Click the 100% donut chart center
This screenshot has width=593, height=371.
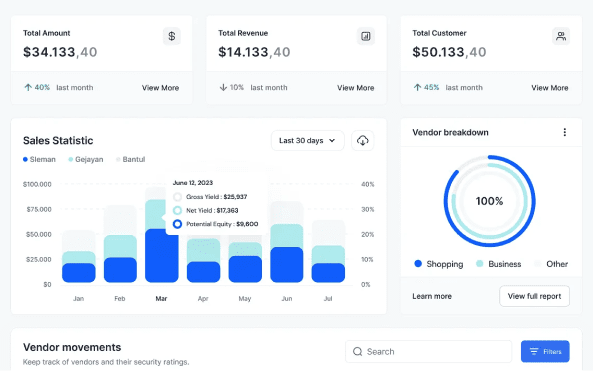click(x=489, y=201)
